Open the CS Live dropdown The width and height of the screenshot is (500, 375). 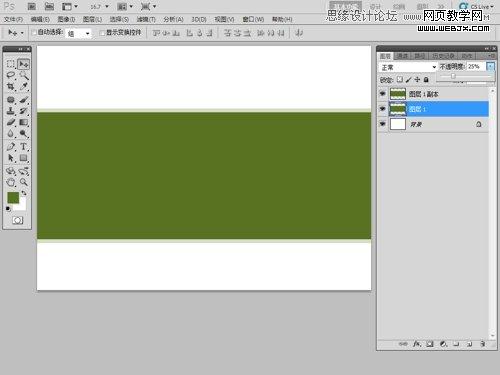(x=477, y=6)
